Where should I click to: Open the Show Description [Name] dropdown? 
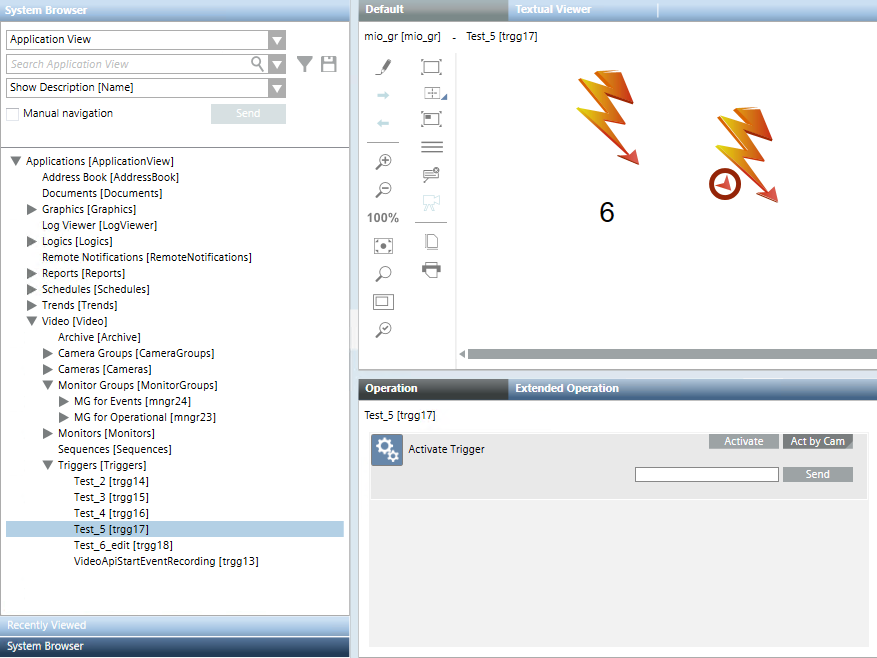click(x=276, y=87)
